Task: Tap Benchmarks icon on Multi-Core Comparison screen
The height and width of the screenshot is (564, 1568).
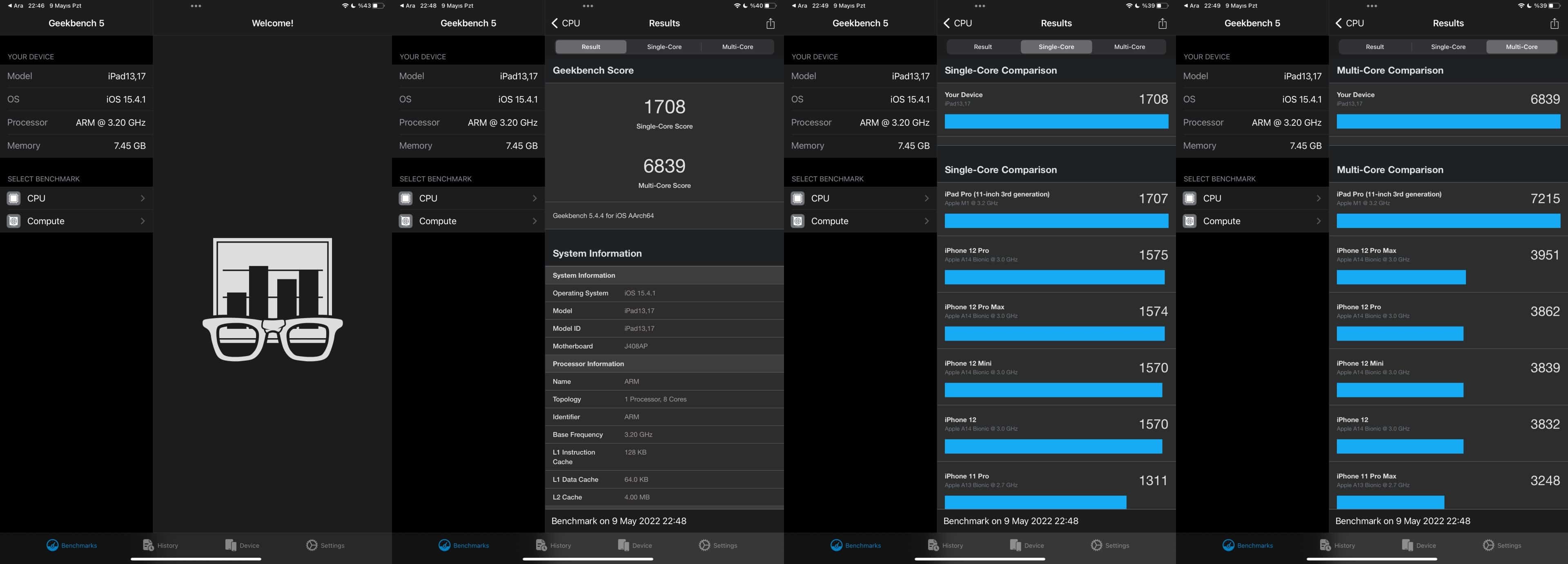Action: coord(1228,545)
